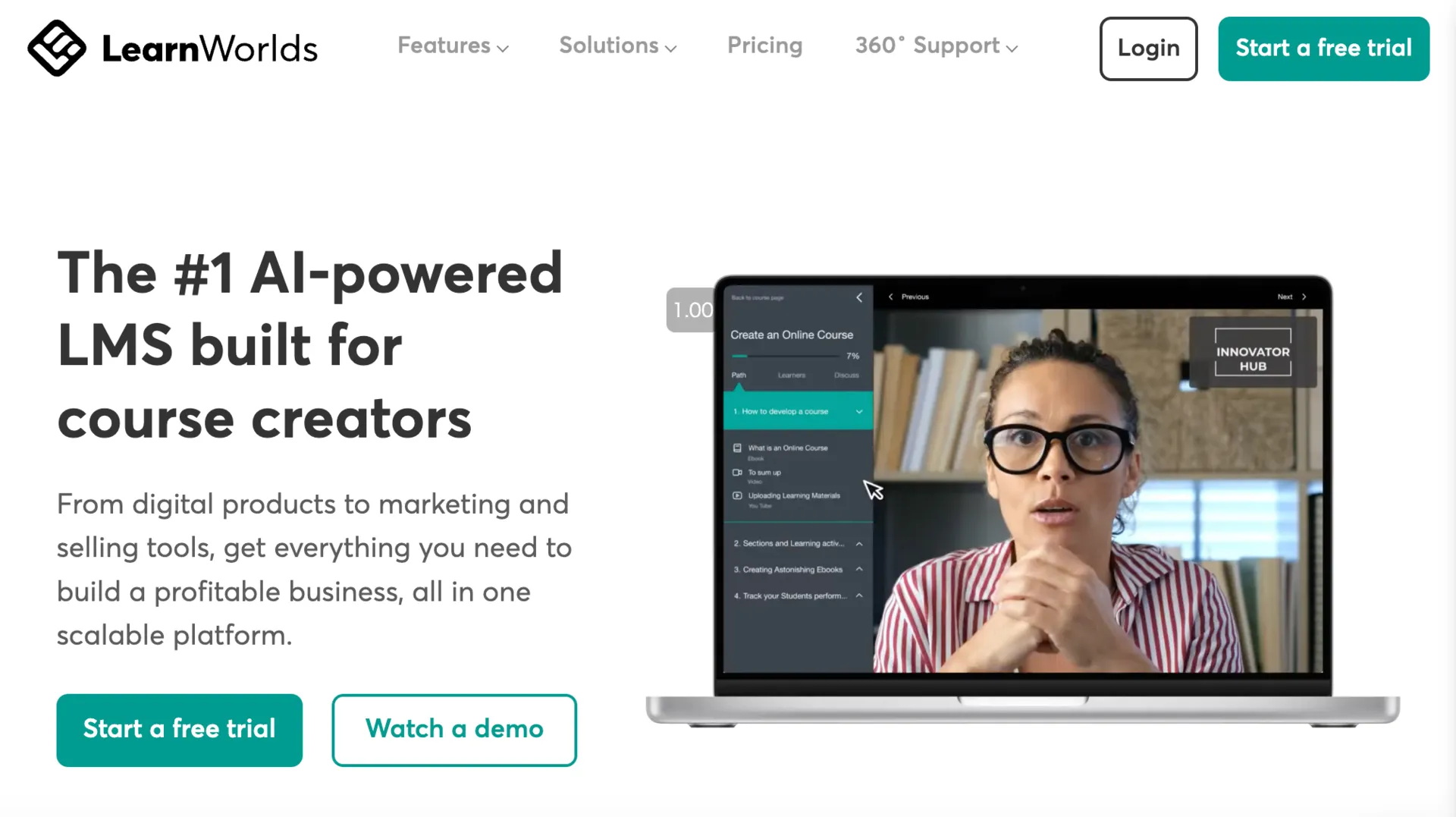This screenshot has width=1456, height=817.
Task: Switch to the Learners tab in sidebar
Action: tap(792, 376)
